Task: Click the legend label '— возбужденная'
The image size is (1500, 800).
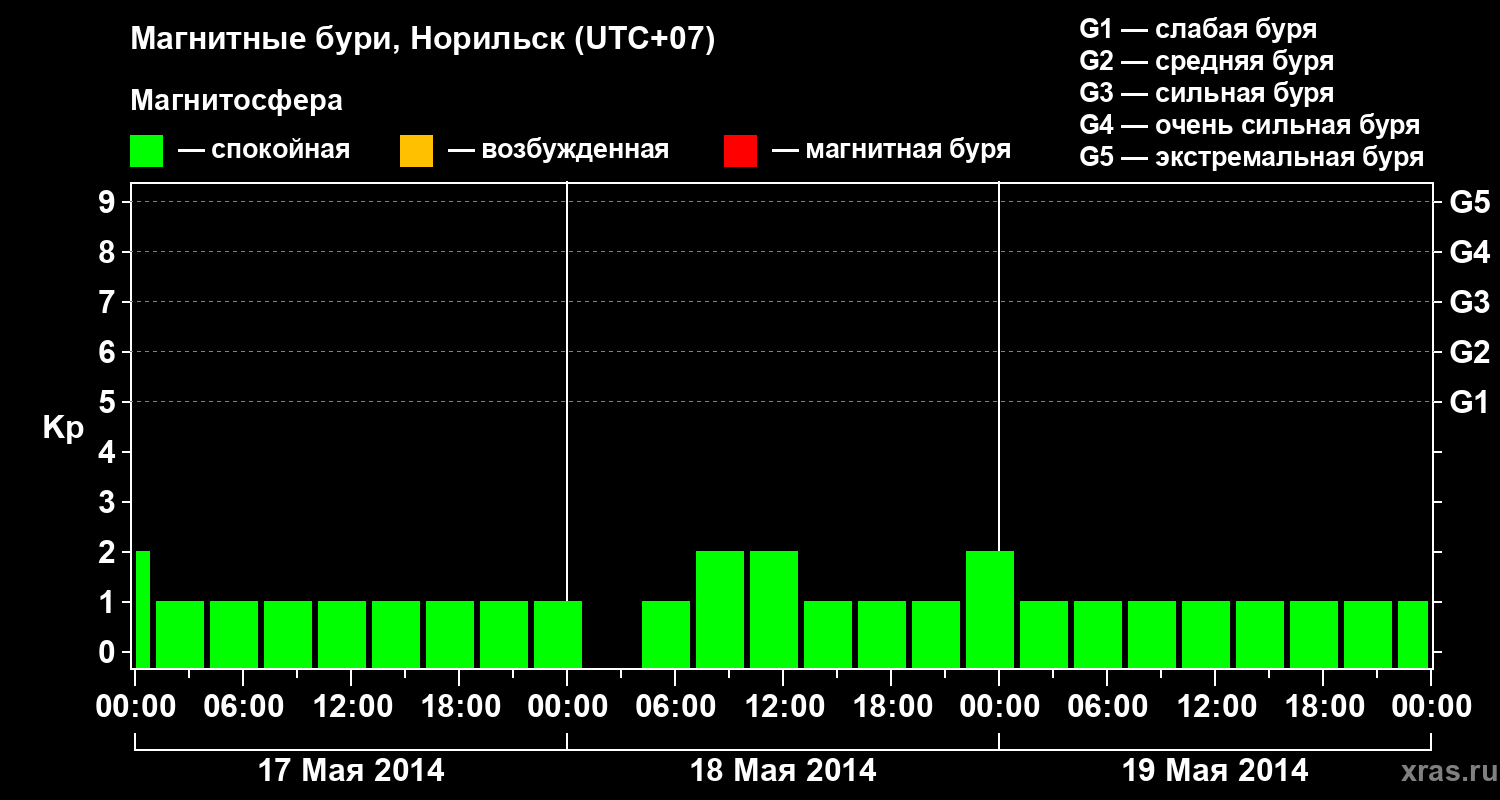Action: pos(558,150)
